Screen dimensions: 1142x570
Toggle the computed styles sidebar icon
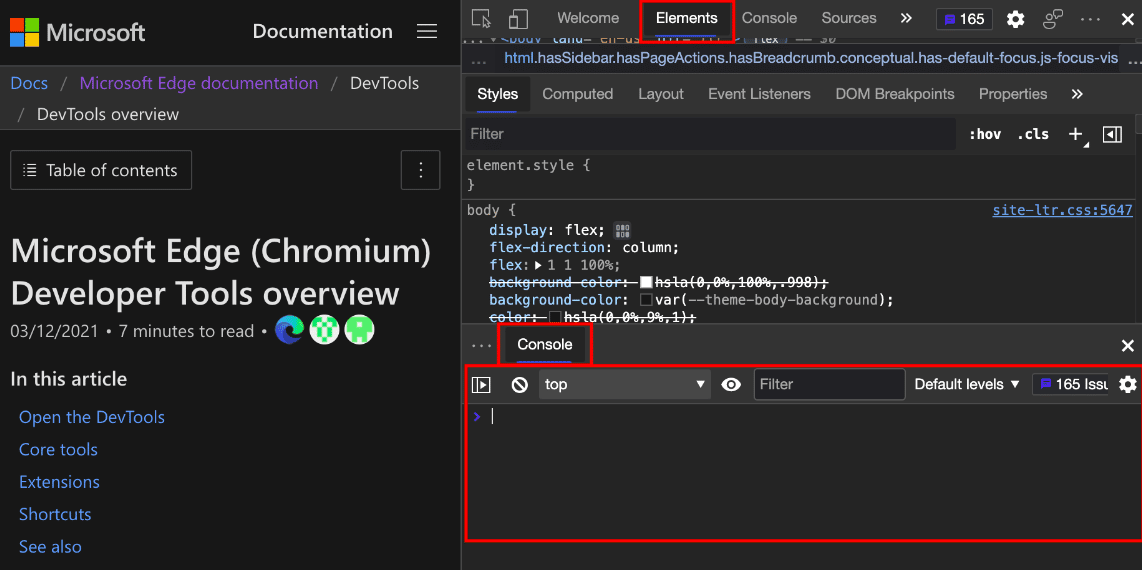click(1112, 134)
